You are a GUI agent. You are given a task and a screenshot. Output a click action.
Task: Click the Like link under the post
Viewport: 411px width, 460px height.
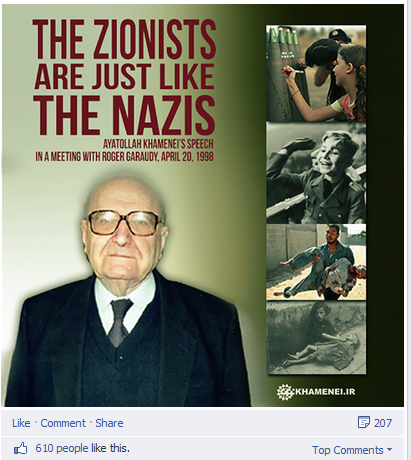point(21,423)
